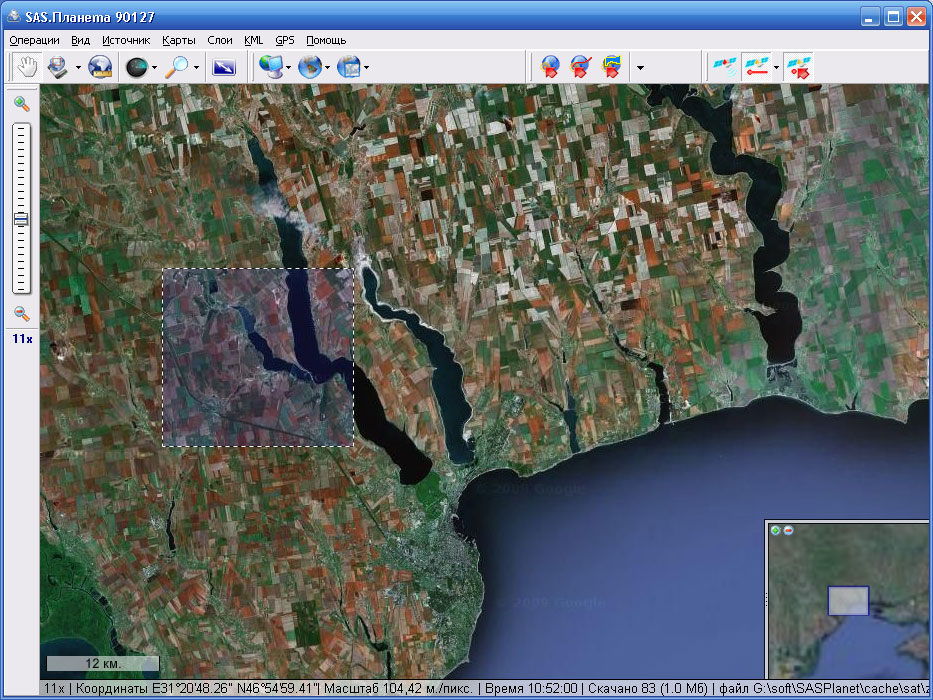
Task: Click the globe with yellow polygon icon
Action: coord(611,67)
